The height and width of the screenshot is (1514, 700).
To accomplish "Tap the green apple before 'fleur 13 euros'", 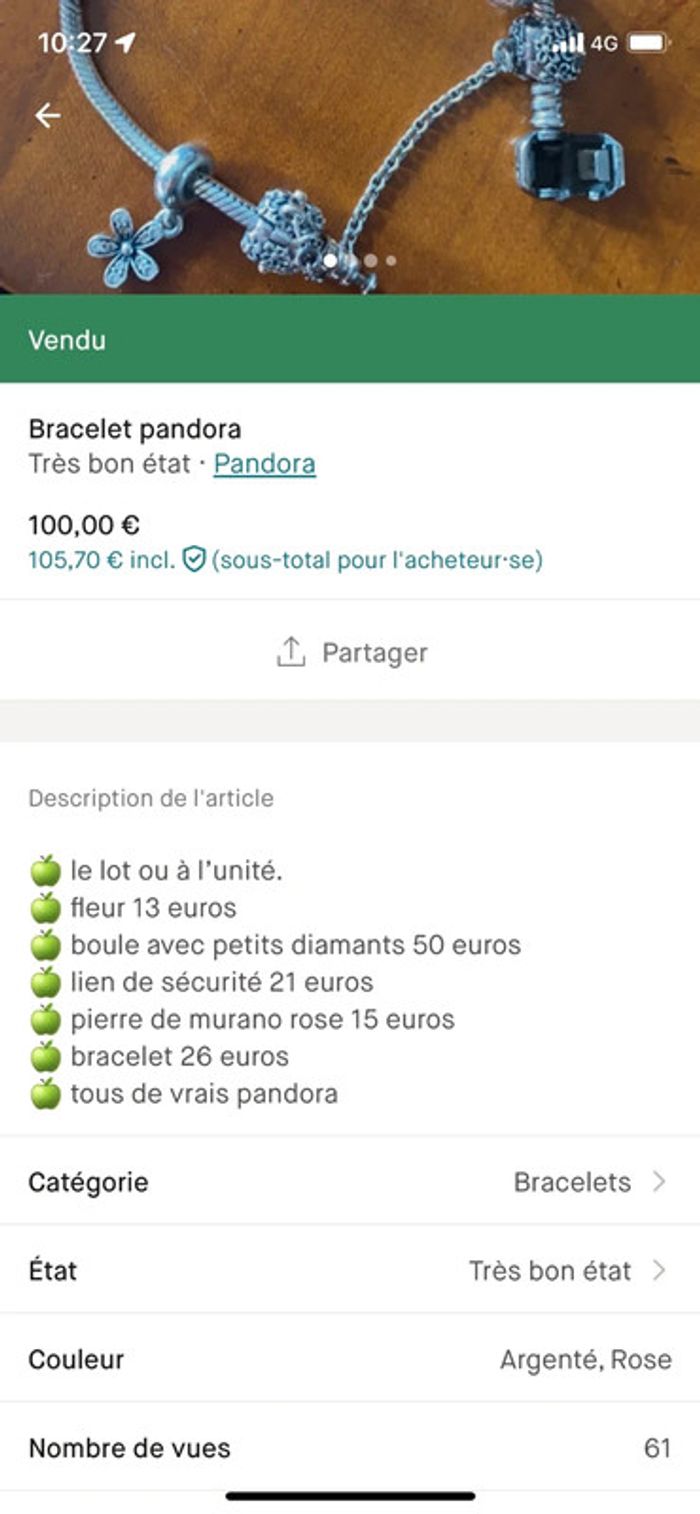I will tap(45, 908).
